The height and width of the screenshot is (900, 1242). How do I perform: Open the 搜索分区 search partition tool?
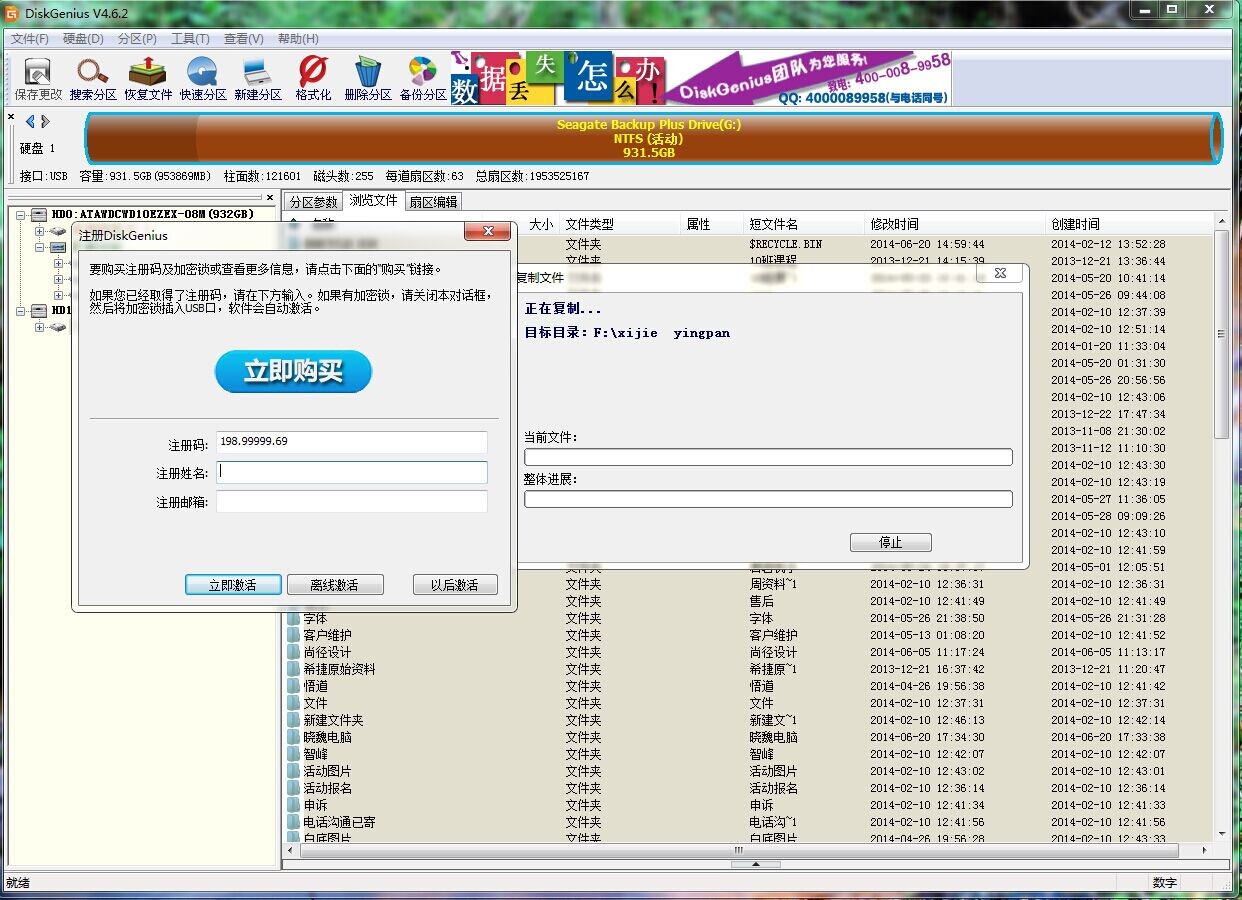coord(93,78)
